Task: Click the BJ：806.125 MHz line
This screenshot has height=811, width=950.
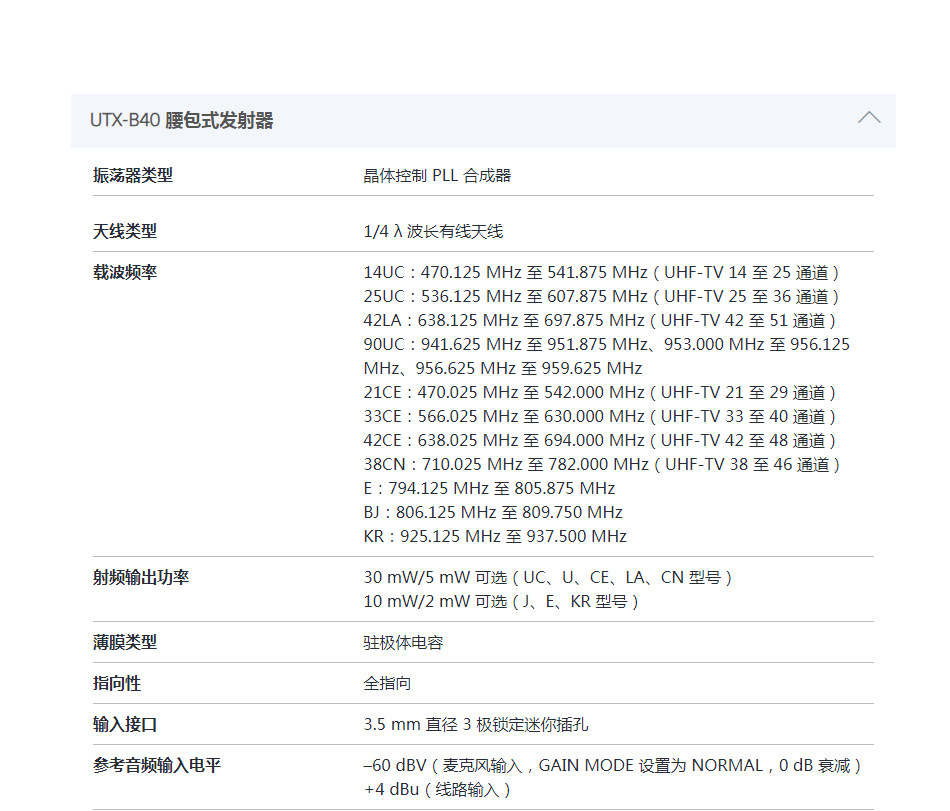Action: coord(493,512)
